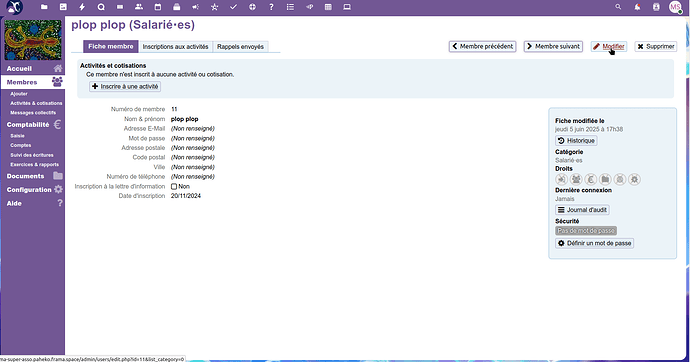
Task: Go to the previous member
Action: pyautogui.click(x=482, y=46)
